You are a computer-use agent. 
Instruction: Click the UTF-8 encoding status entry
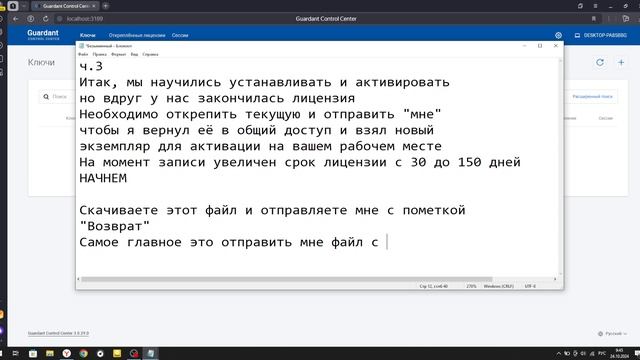coord(530,287)
